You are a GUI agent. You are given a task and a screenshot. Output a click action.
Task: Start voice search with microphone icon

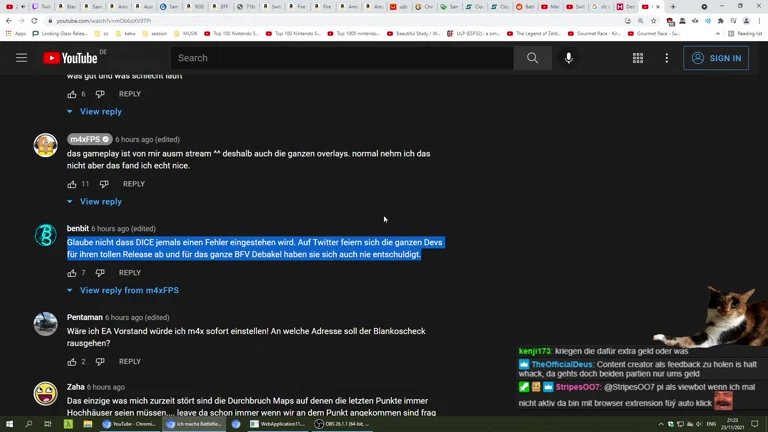[x=568, y=58]
